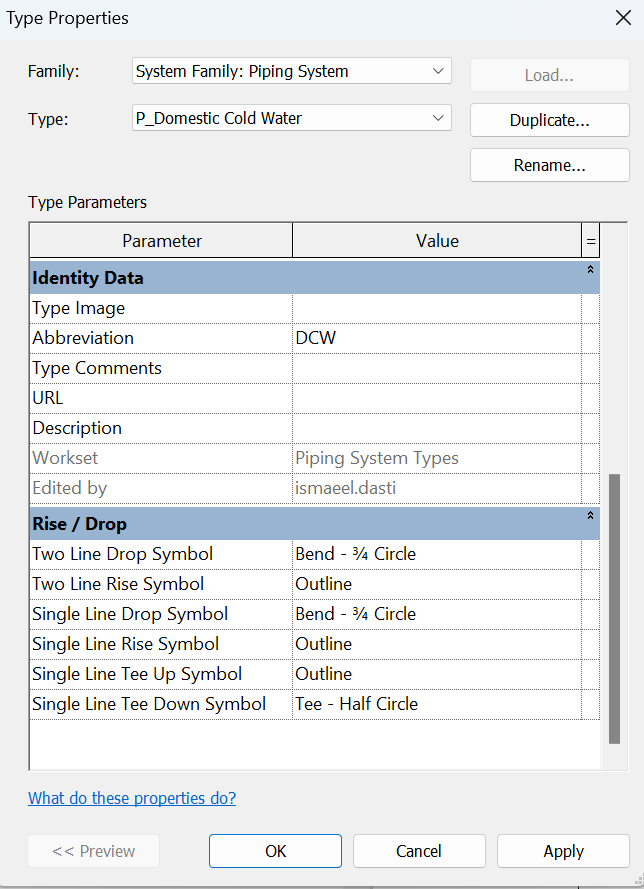
Task: Cancel the Type Properties dialog
Action: coord(419,851)
